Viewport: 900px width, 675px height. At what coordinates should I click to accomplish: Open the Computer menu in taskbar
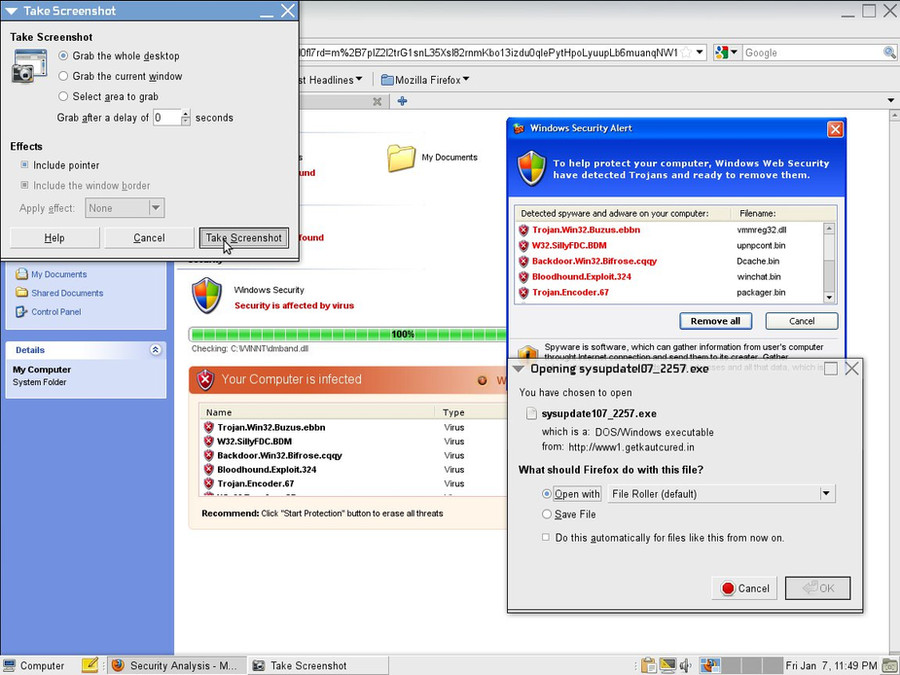point(33,665)
